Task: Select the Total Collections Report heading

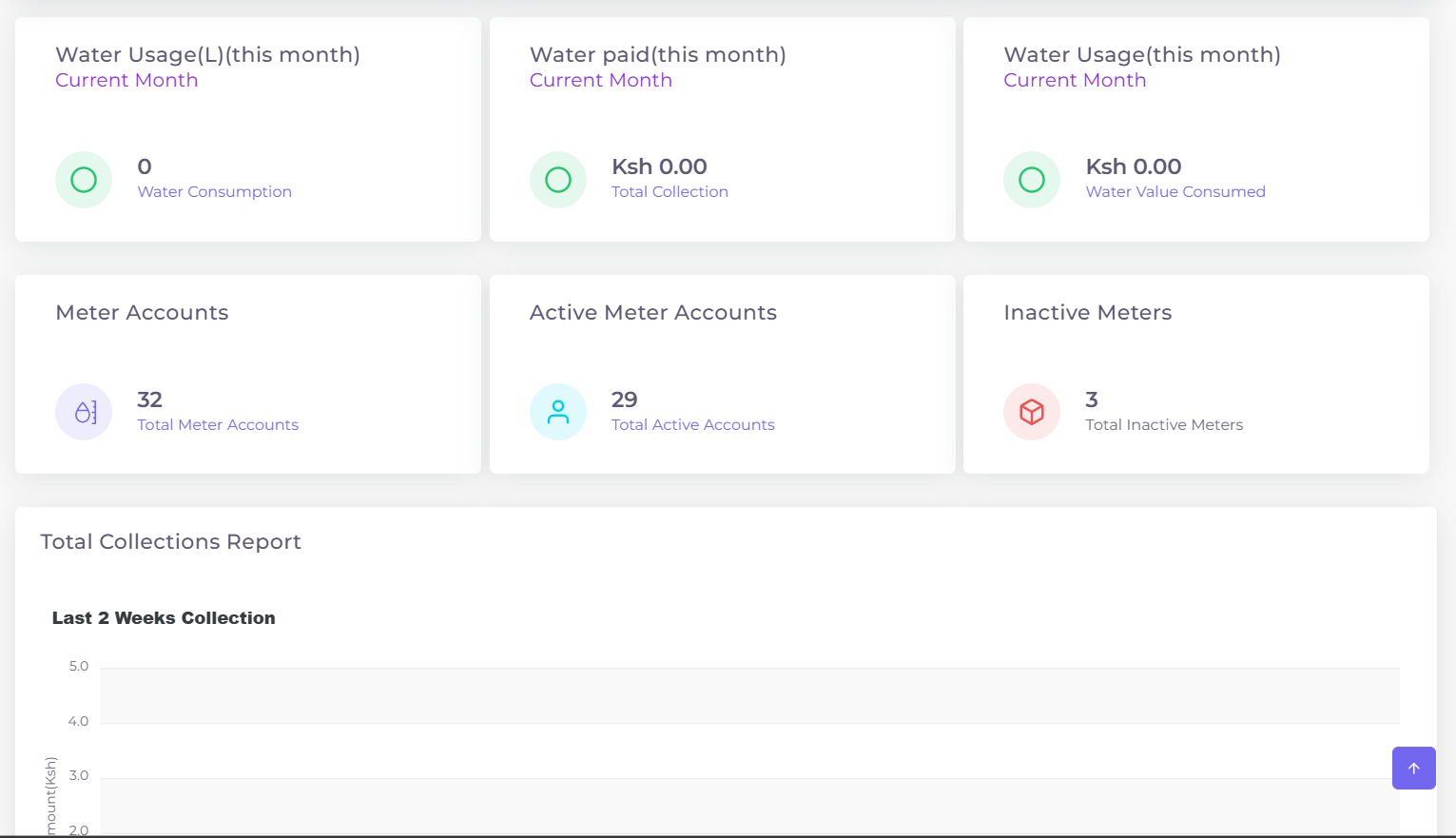Action: [x=170, y=541]
